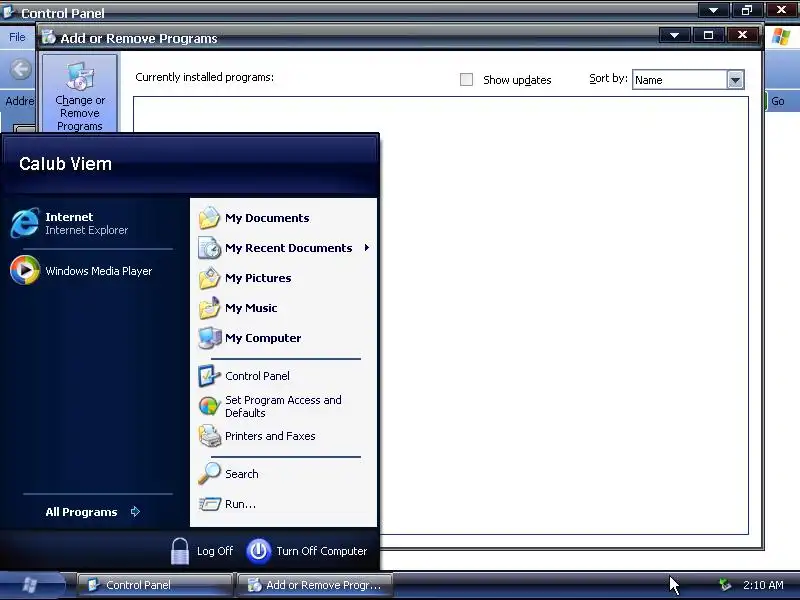800x600 pixels.
Task: Click the network tray icon
Action: pos(725,585)
